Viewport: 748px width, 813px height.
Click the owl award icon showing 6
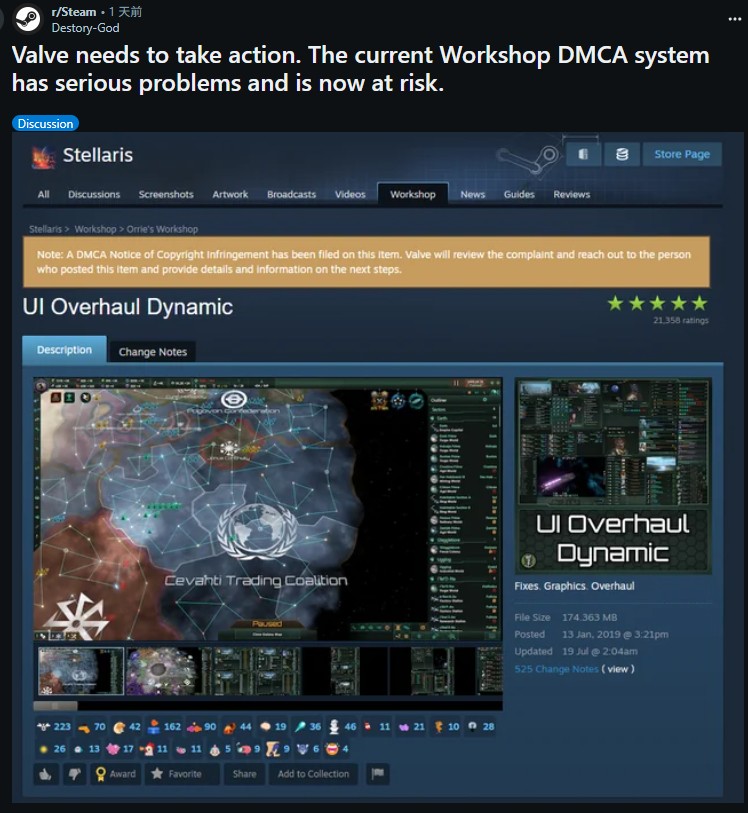coord(302,749)
